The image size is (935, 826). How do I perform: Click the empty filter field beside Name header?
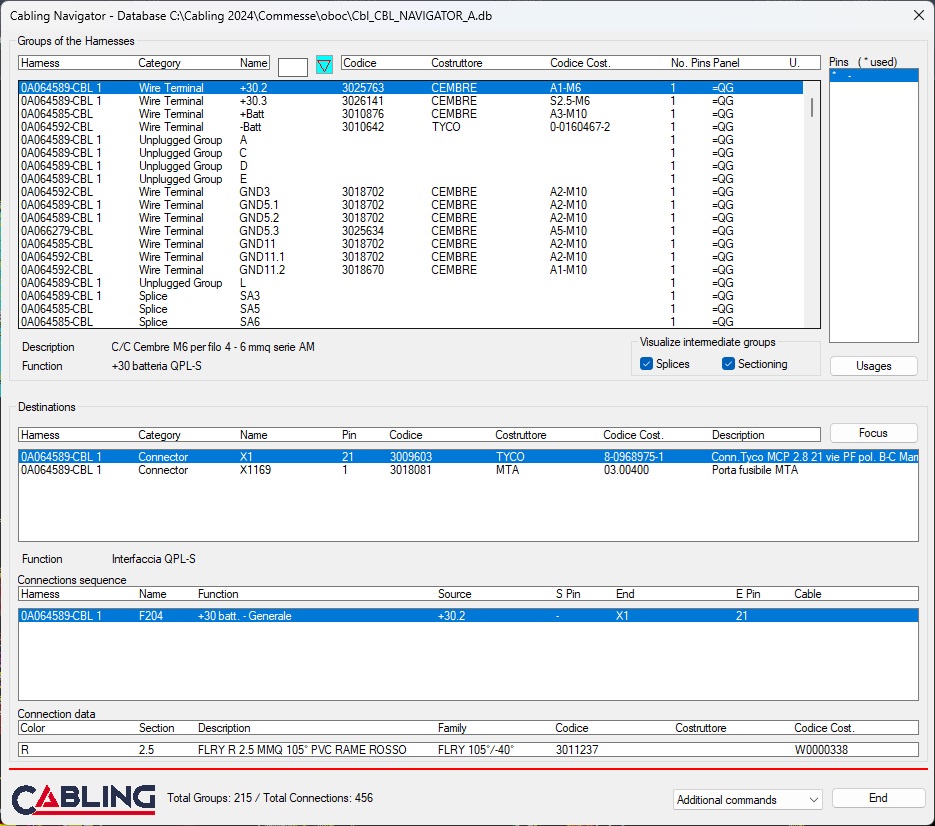click(293, 67)
